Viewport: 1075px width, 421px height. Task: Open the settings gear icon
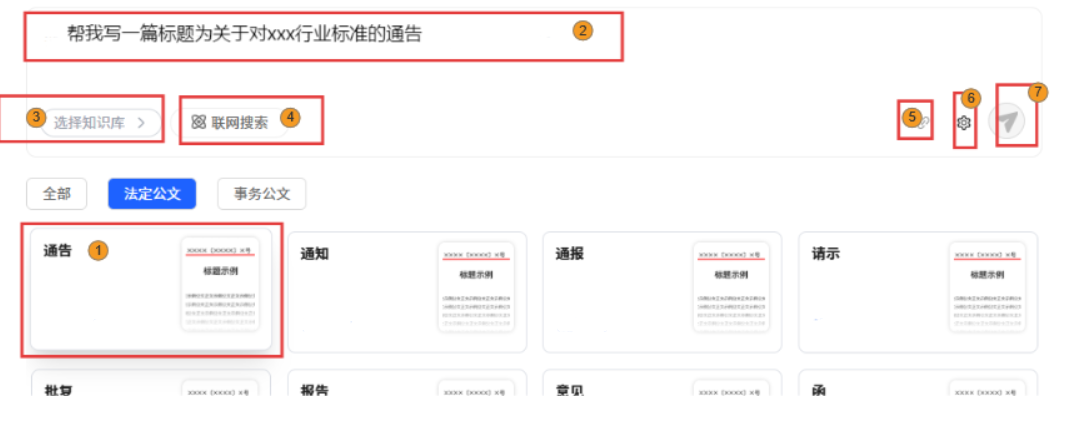tap(963, 122)
